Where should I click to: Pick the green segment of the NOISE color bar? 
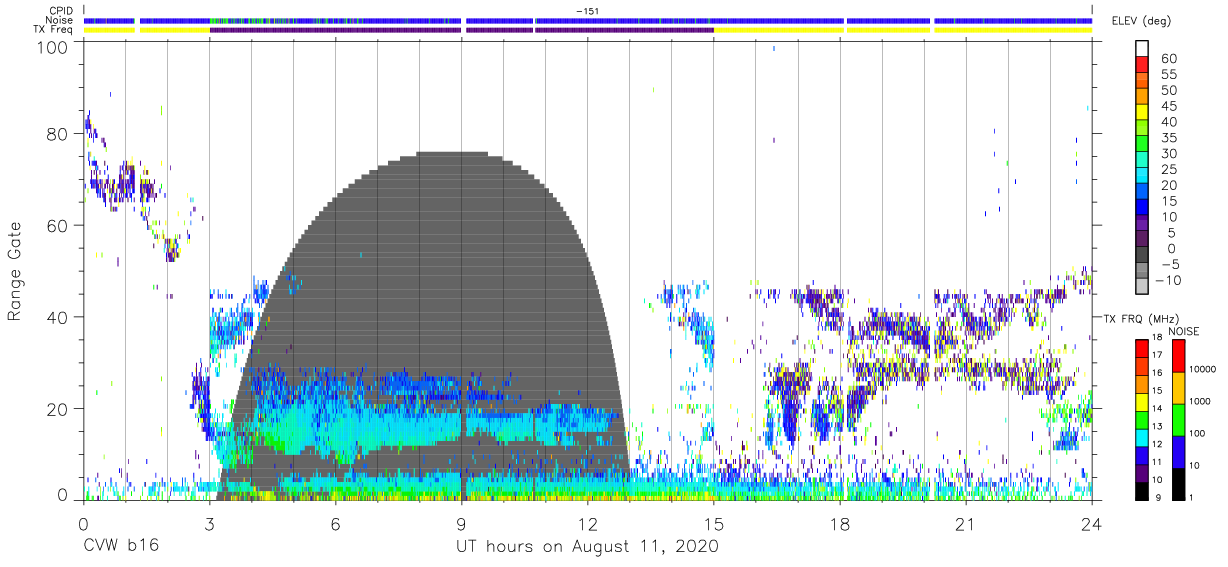pos(1179,419)
